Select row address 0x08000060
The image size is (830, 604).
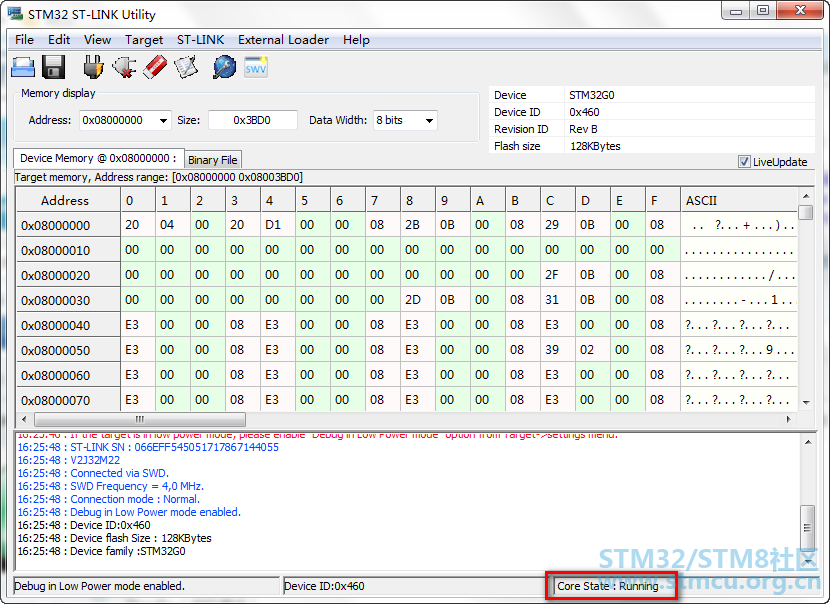point(68,375)
